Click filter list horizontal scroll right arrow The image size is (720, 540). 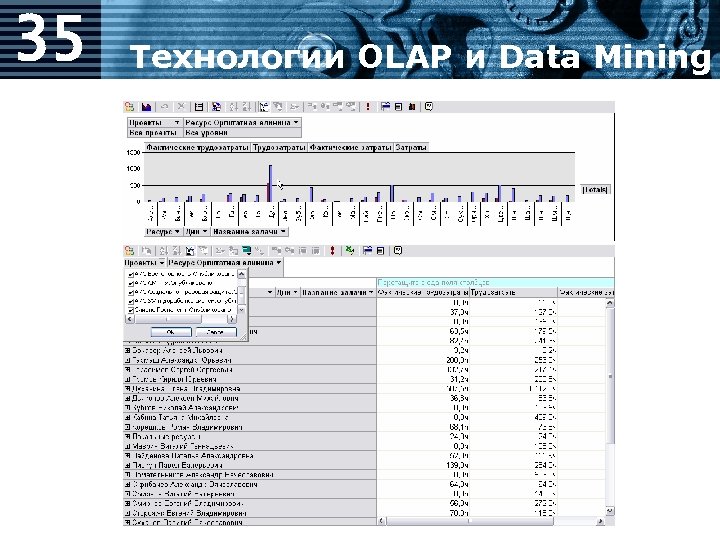coord(232,319)
